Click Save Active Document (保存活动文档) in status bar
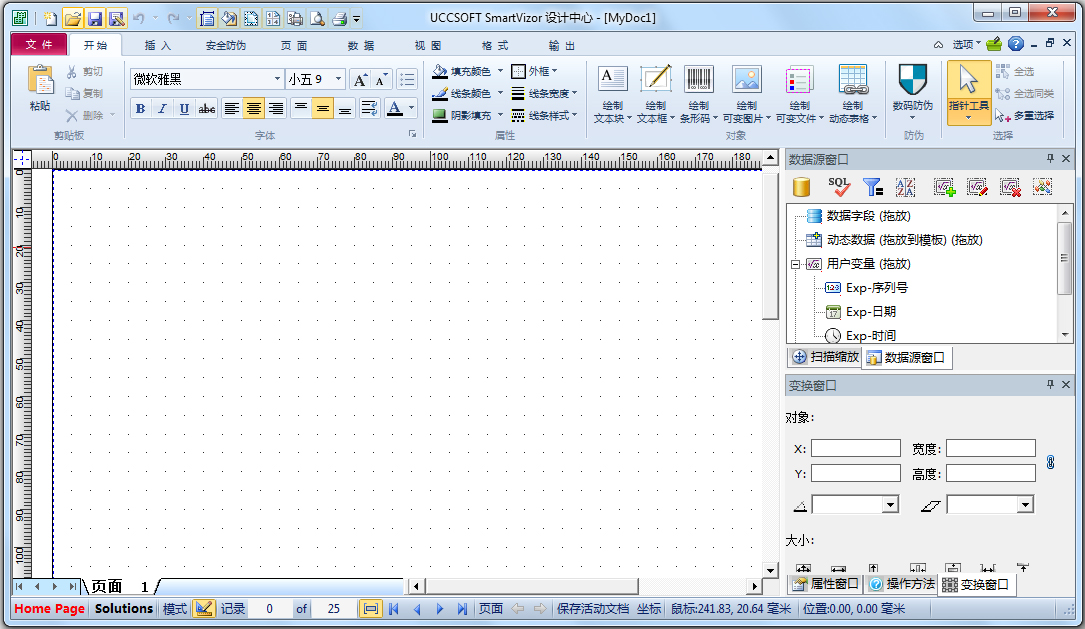Viewport: 1085px width, 629px height. (x=593, y=609)
